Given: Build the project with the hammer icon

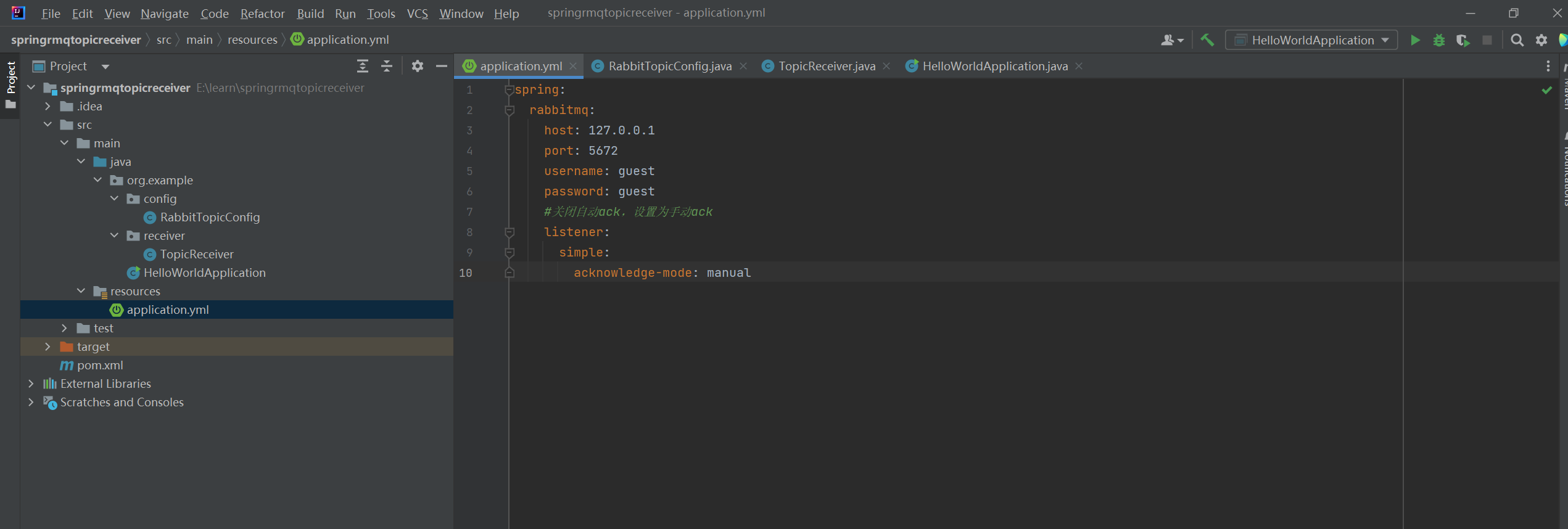Looking at the screenshot, I should click(x=1207, y=40).
